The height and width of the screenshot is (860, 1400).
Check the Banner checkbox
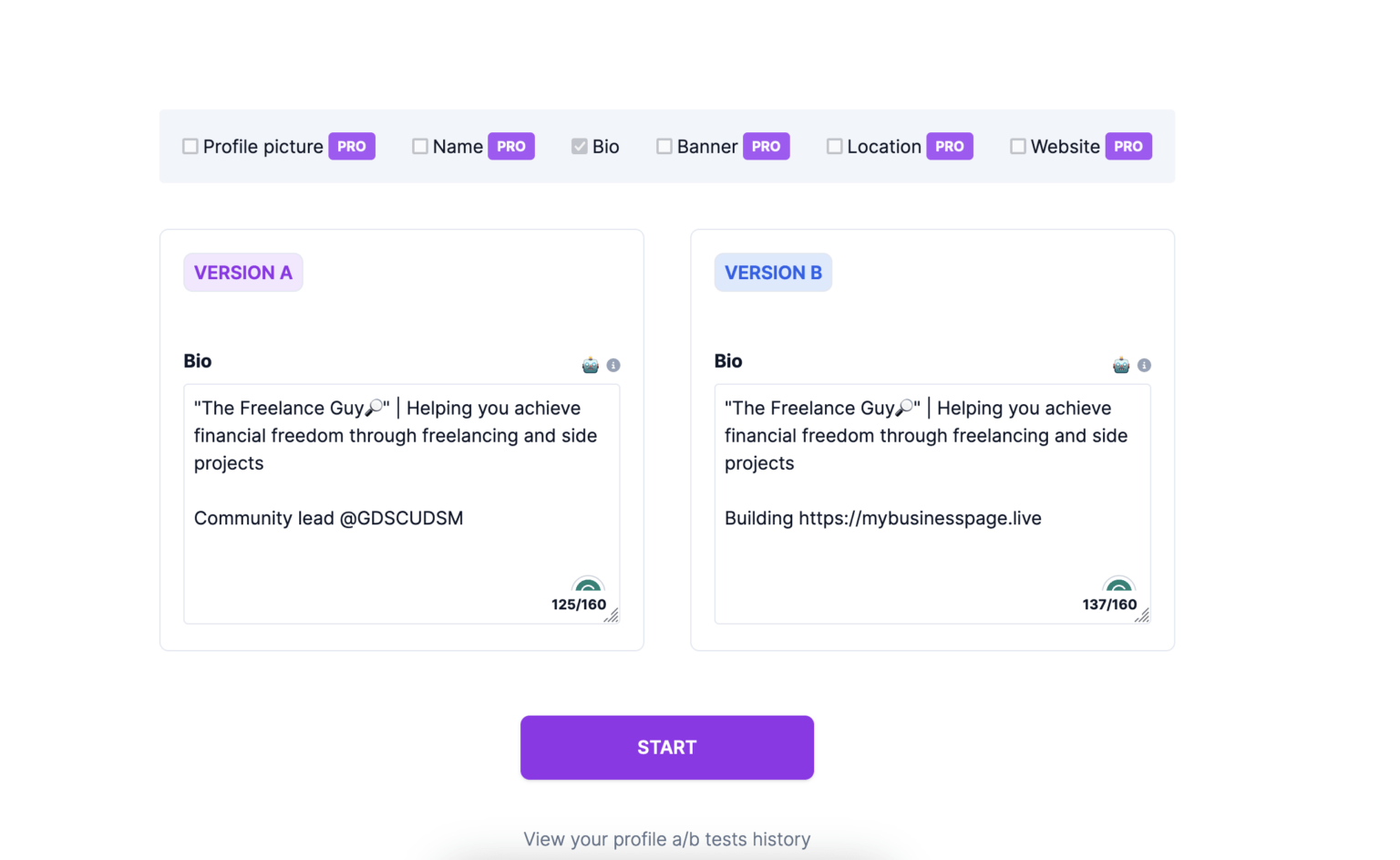pyautogui.click(x=664, y=146)
